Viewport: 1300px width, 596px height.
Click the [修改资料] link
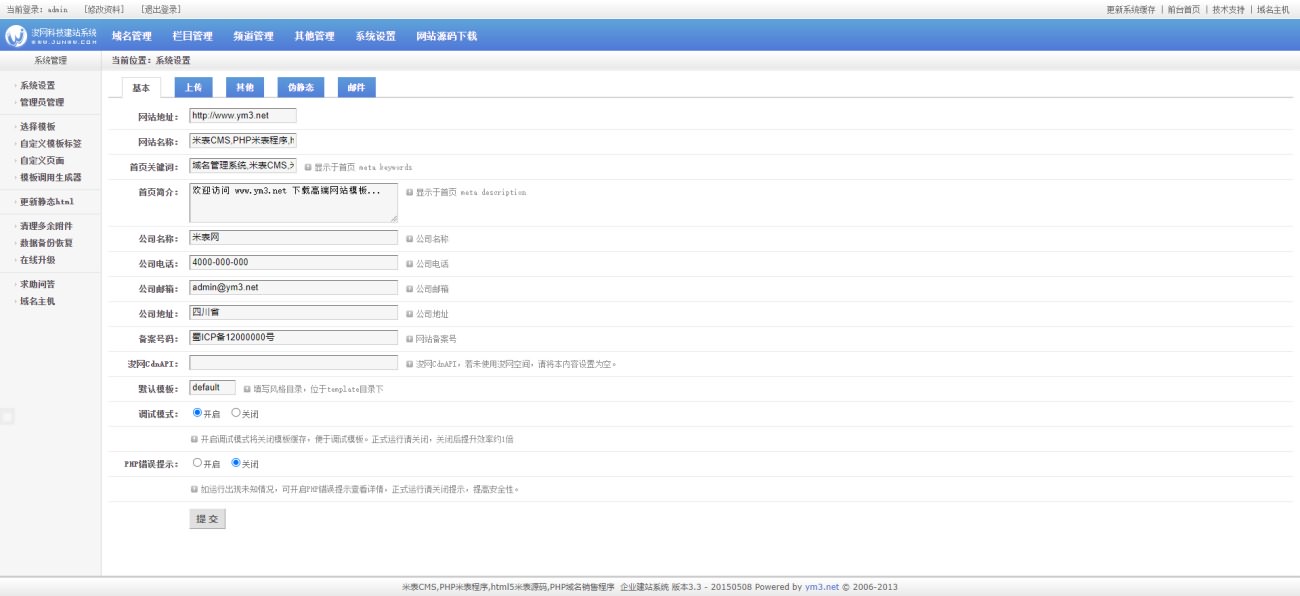105,9
